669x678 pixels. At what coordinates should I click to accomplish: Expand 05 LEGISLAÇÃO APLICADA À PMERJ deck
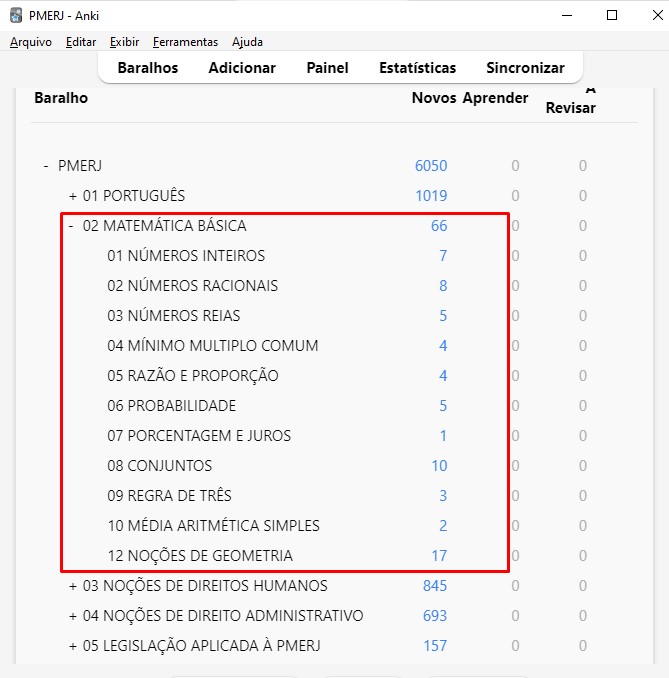click(73, 646)
